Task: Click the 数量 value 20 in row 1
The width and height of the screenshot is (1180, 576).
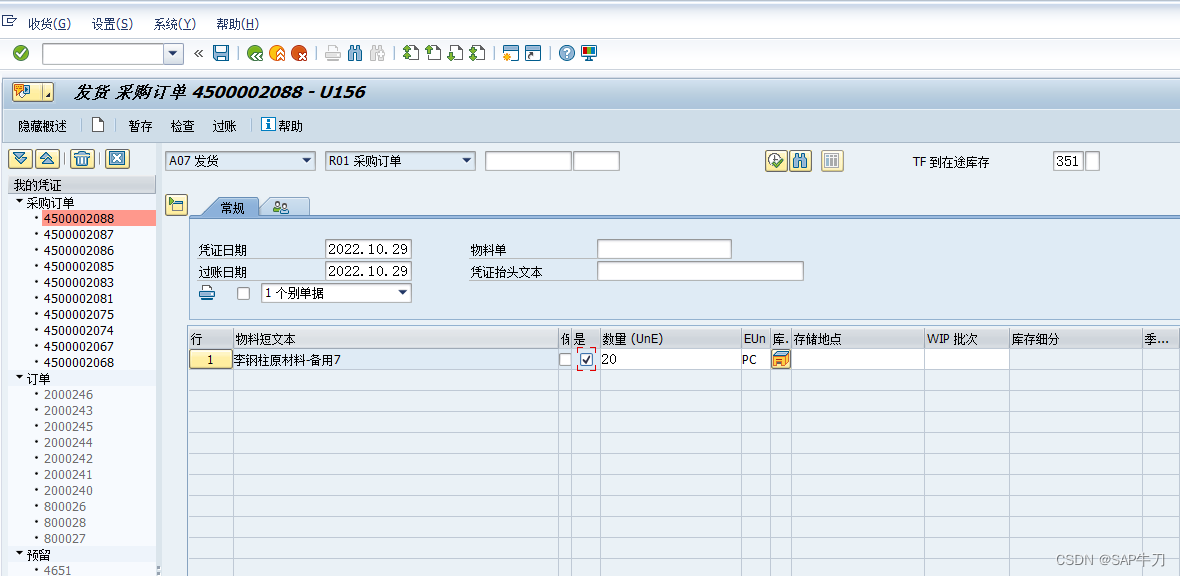Action: [671, 360]
